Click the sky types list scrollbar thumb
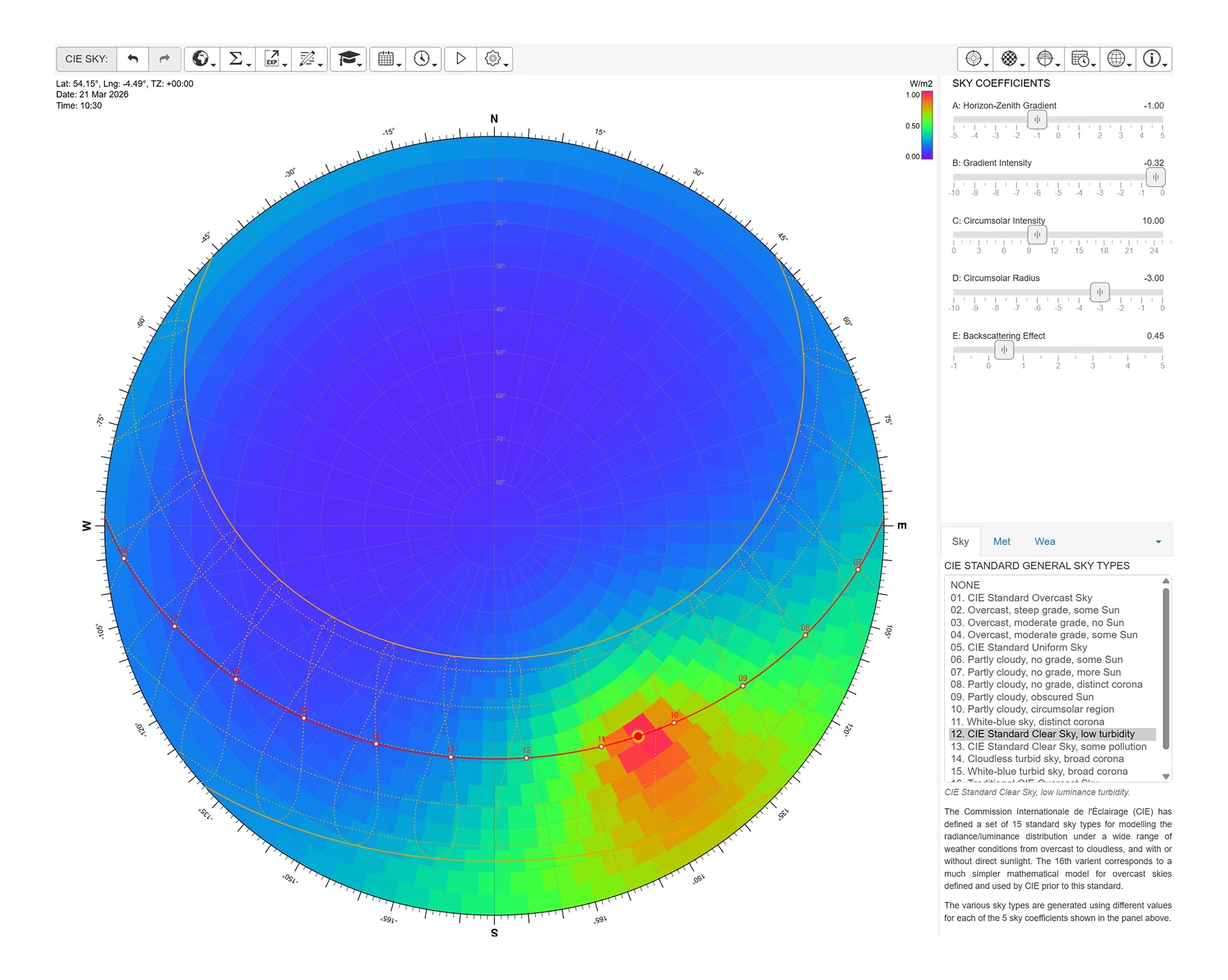Screen dimensions: 1228x980 tap(1166, 668)
